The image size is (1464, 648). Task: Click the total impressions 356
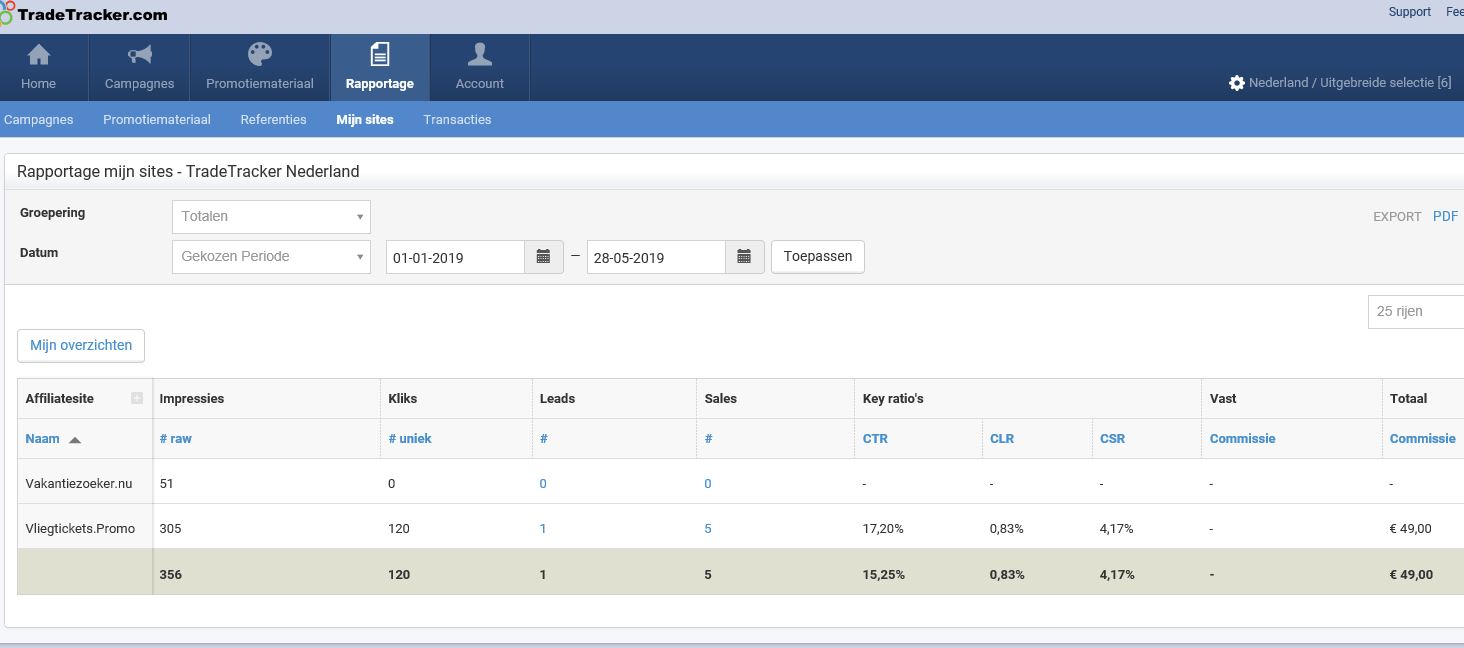tap(171, 574)
